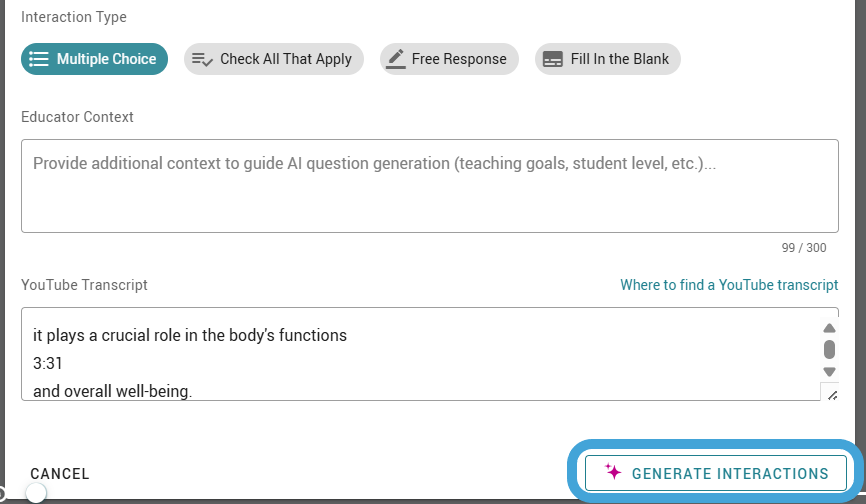Select the Multiple Choice interaction type

pos(94,59)
